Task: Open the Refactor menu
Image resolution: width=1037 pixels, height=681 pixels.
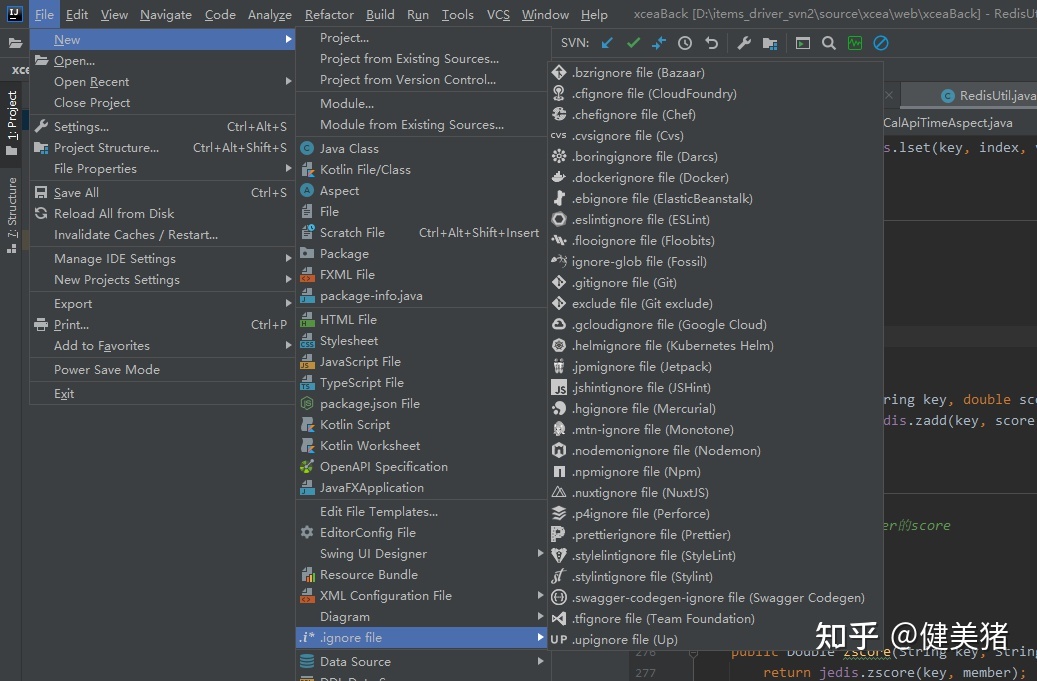Action: tap(329, 15)
